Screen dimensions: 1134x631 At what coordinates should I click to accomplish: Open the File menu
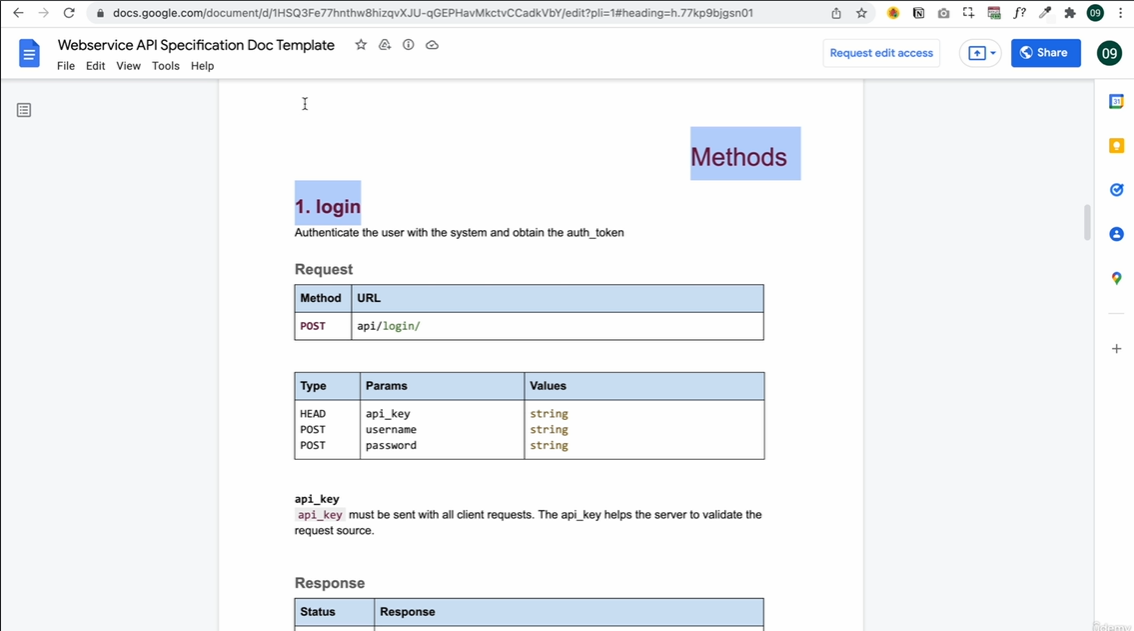66,66
